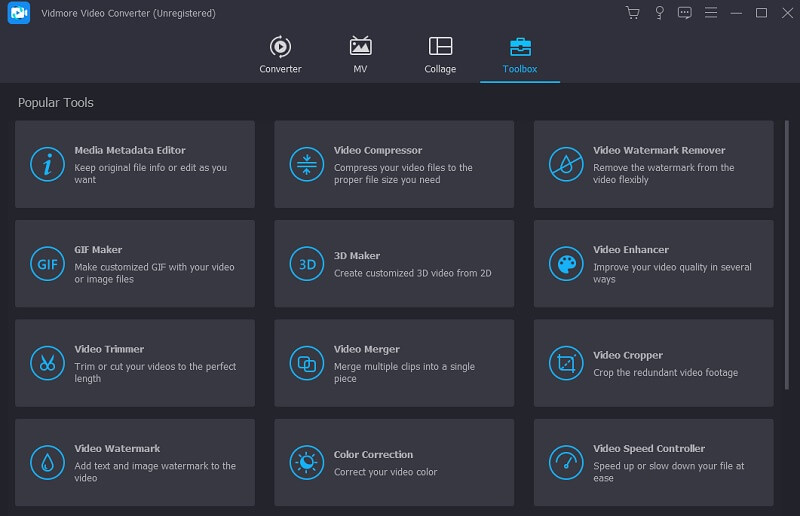Open the Color Correction sun icon

307,462
